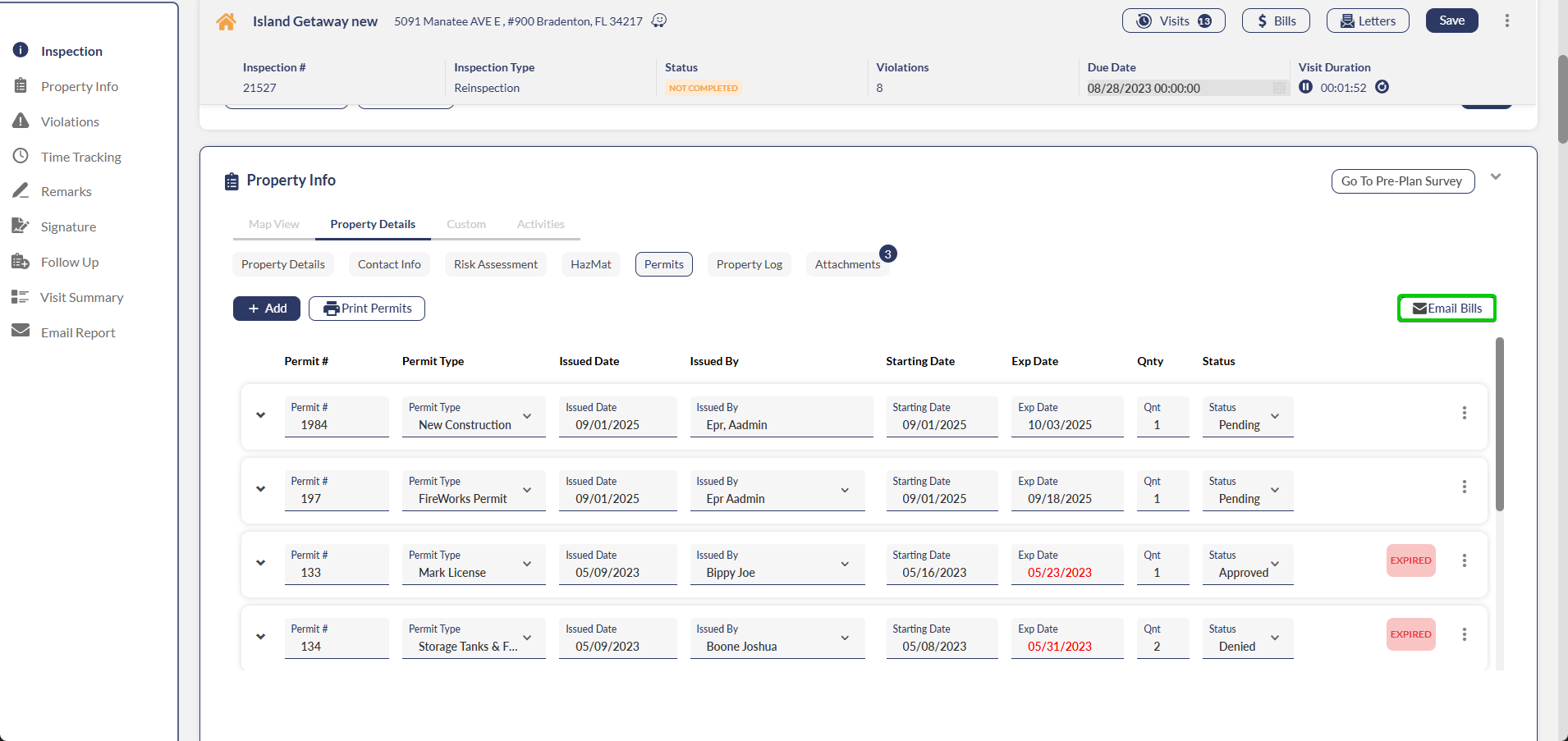Select Time Tracking from the sidebar
The height and width of the screenshot is (741, 1568).
coord(81,157)
